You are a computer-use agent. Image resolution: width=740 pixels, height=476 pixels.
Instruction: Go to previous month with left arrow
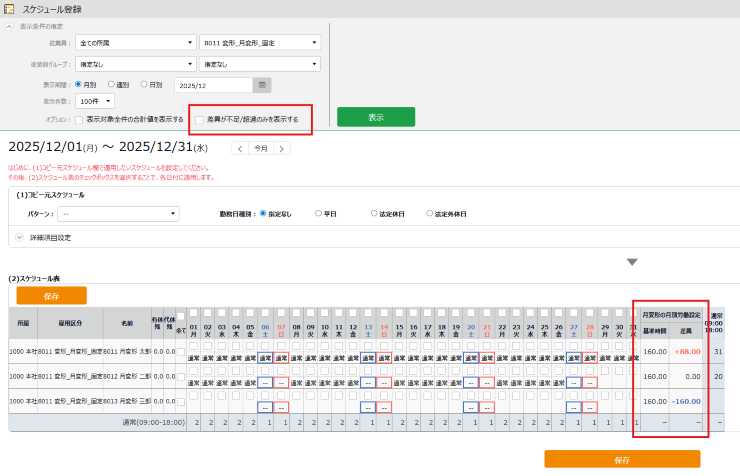tap(239, 148)
